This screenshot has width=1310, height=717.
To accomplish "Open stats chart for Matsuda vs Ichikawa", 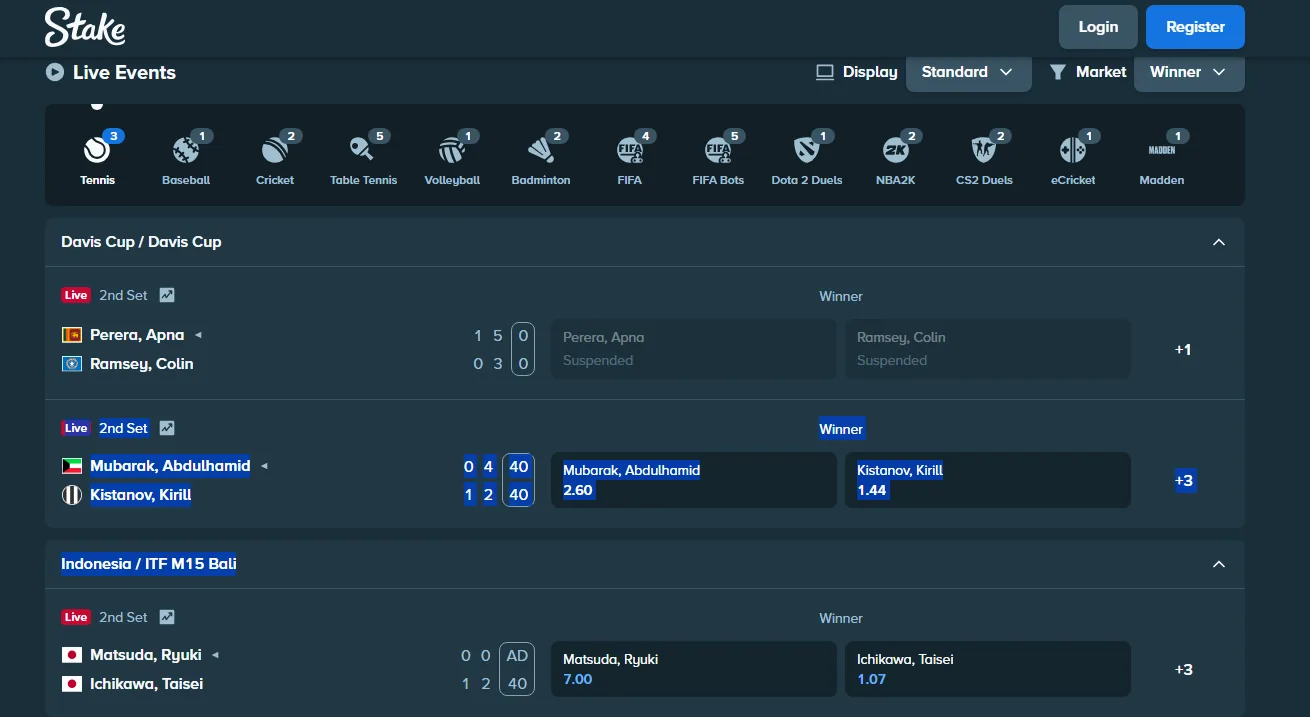I will tap(167, 617).
